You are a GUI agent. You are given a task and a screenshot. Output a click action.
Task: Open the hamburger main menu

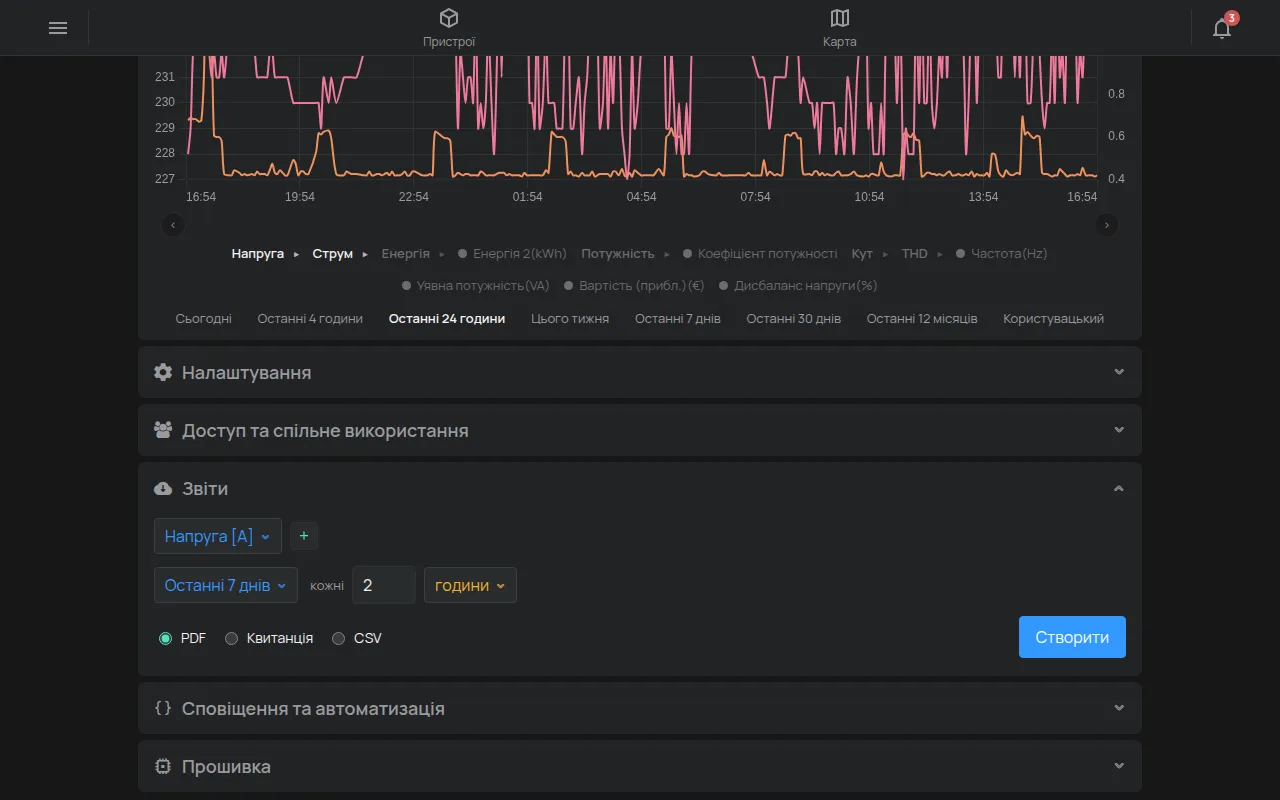click(x=58, y=28)
